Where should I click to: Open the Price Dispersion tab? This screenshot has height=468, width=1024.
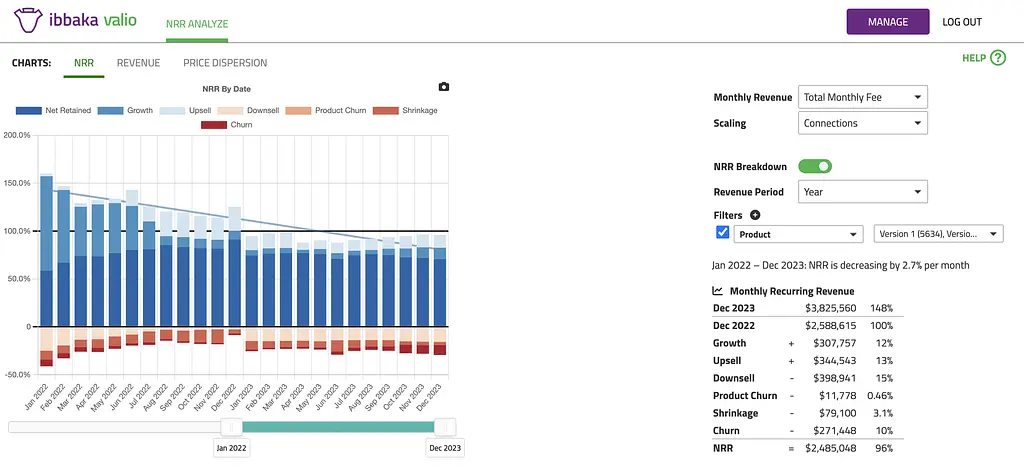(225, 63)
